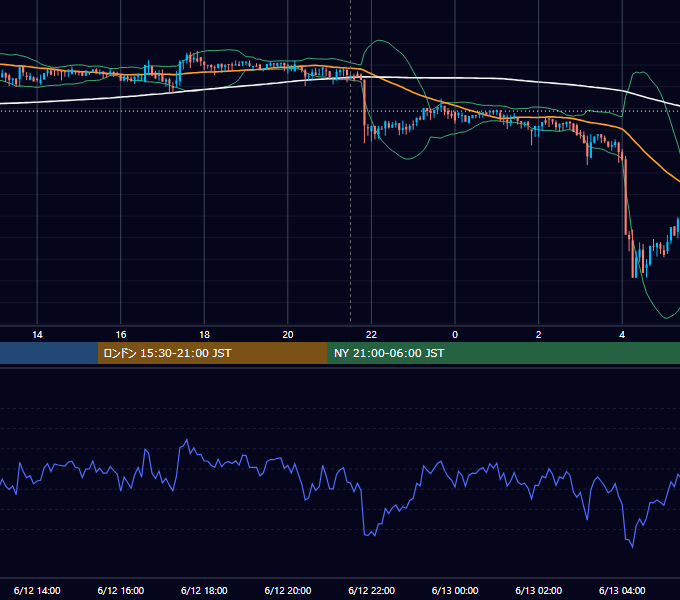Click the 6/13 02:00 date label
Image resolution: width=680 pixels, height=600 pixels.
click(x=539, y=590)
